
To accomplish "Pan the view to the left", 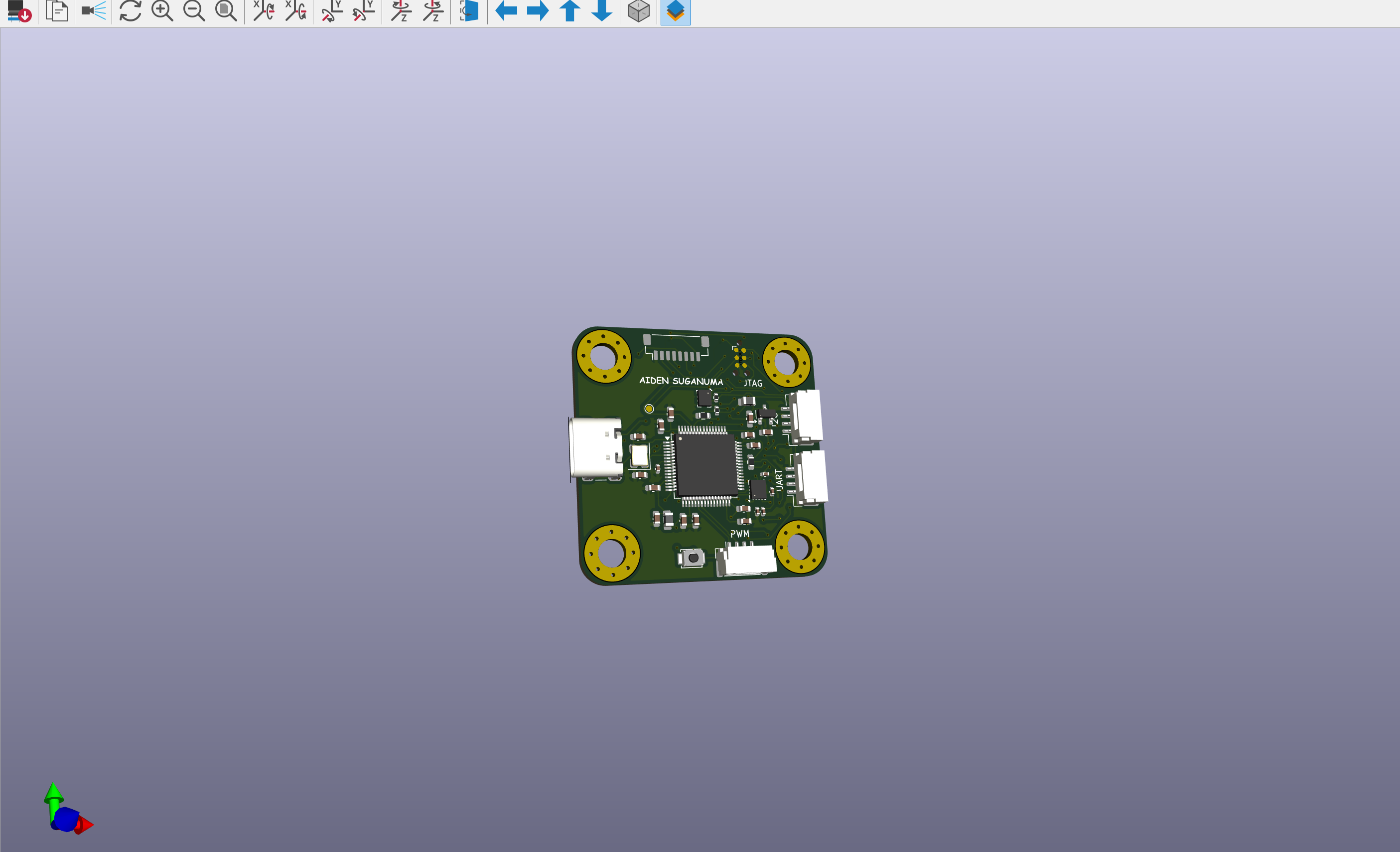I will pos(506,11).
